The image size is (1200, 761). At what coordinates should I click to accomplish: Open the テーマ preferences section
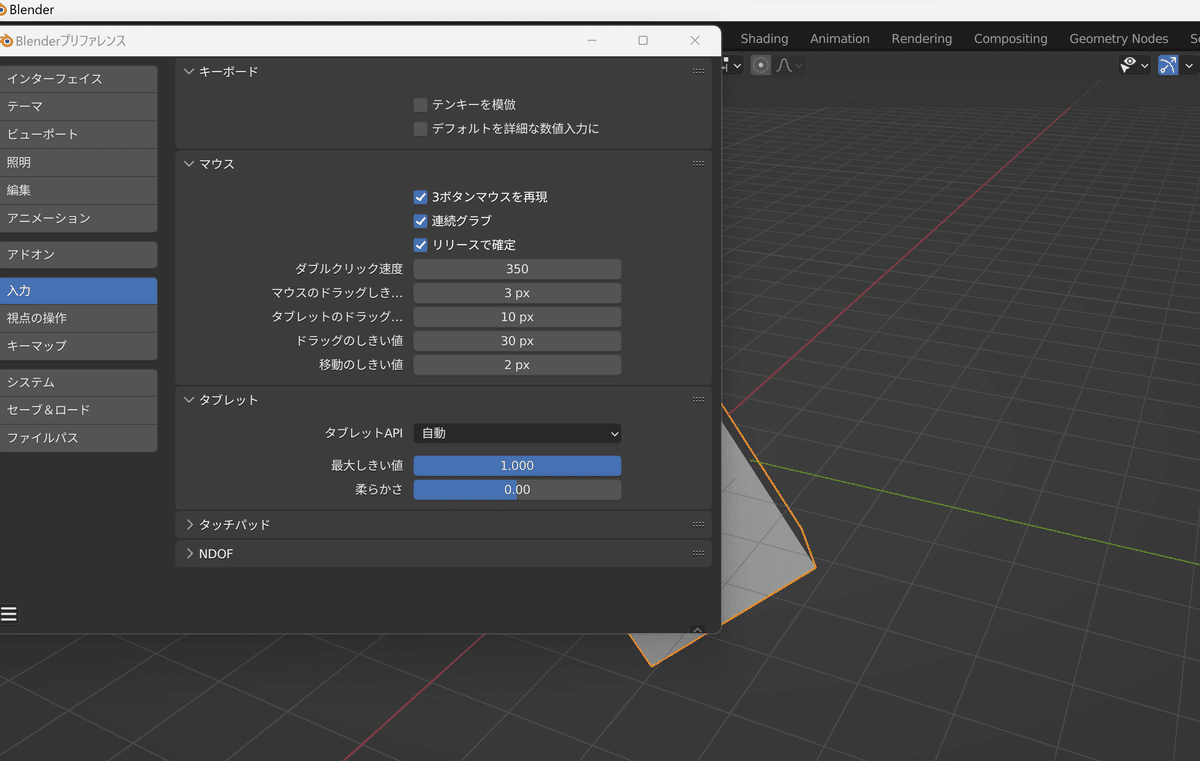tap(78, 106)
